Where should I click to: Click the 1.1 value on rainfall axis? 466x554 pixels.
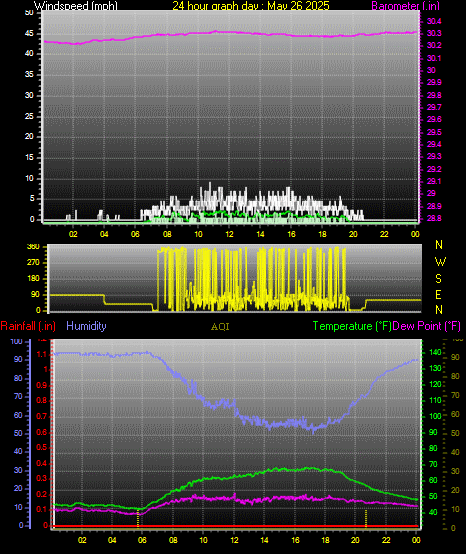(x=42, y=354)
